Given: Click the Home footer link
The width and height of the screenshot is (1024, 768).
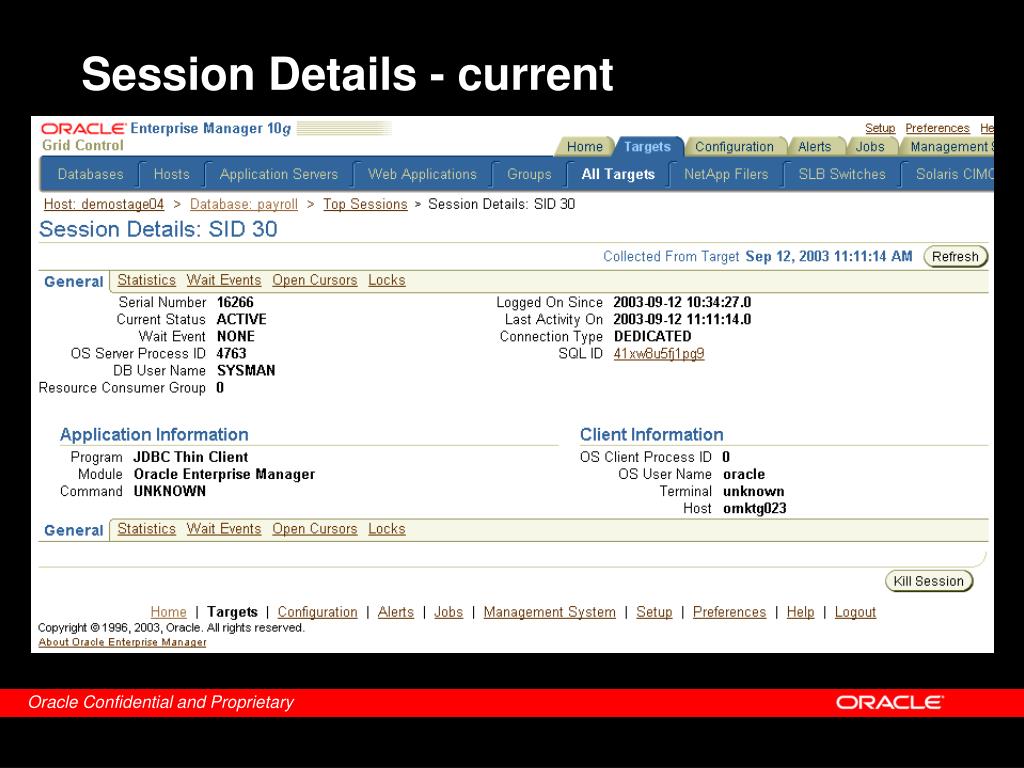Looking at the screenshot, I should click(168, 612).
